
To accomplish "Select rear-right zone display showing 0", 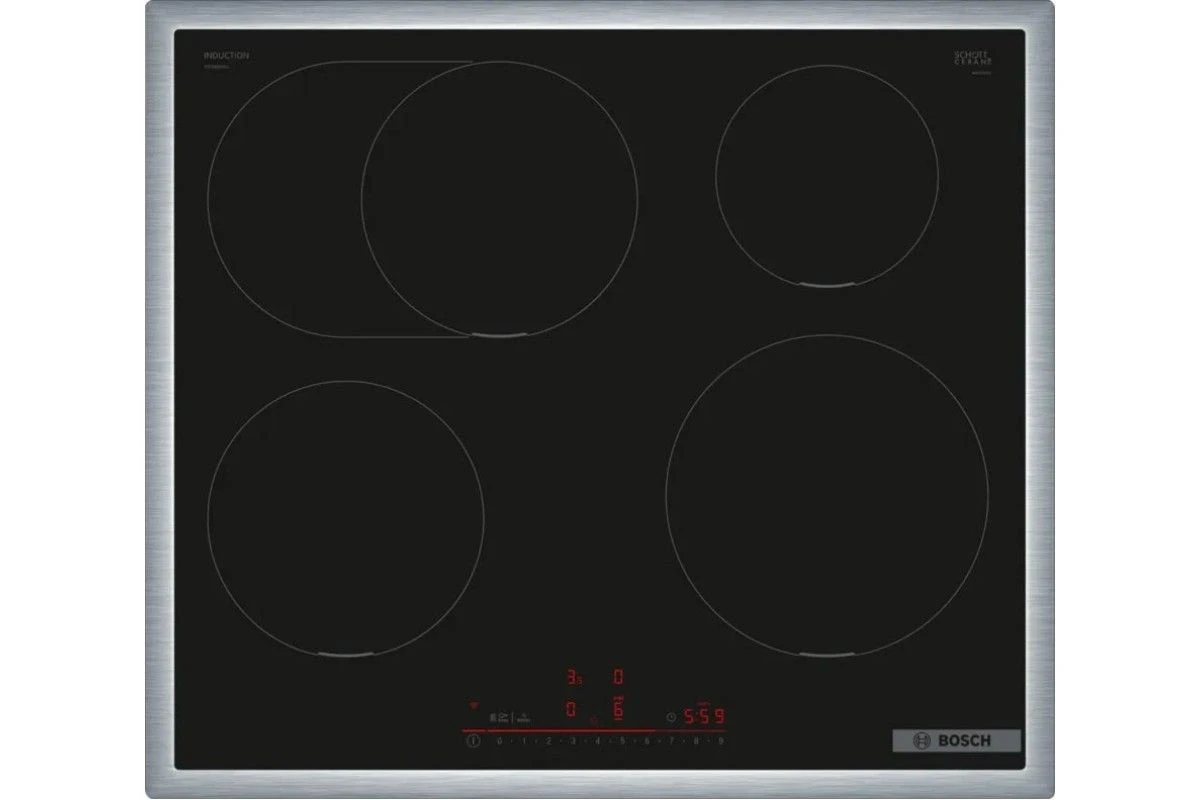I will tap(618, 677).
